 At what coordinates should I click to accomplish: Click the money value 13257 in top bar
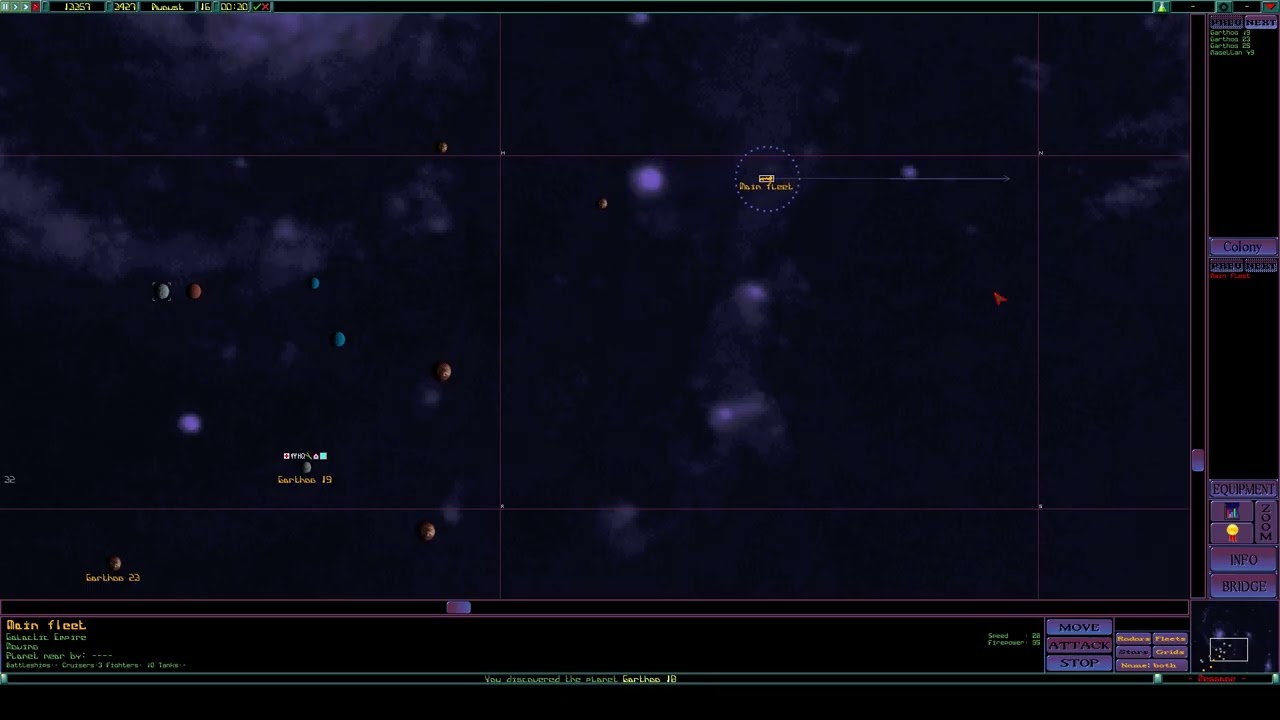pos(77,7)
